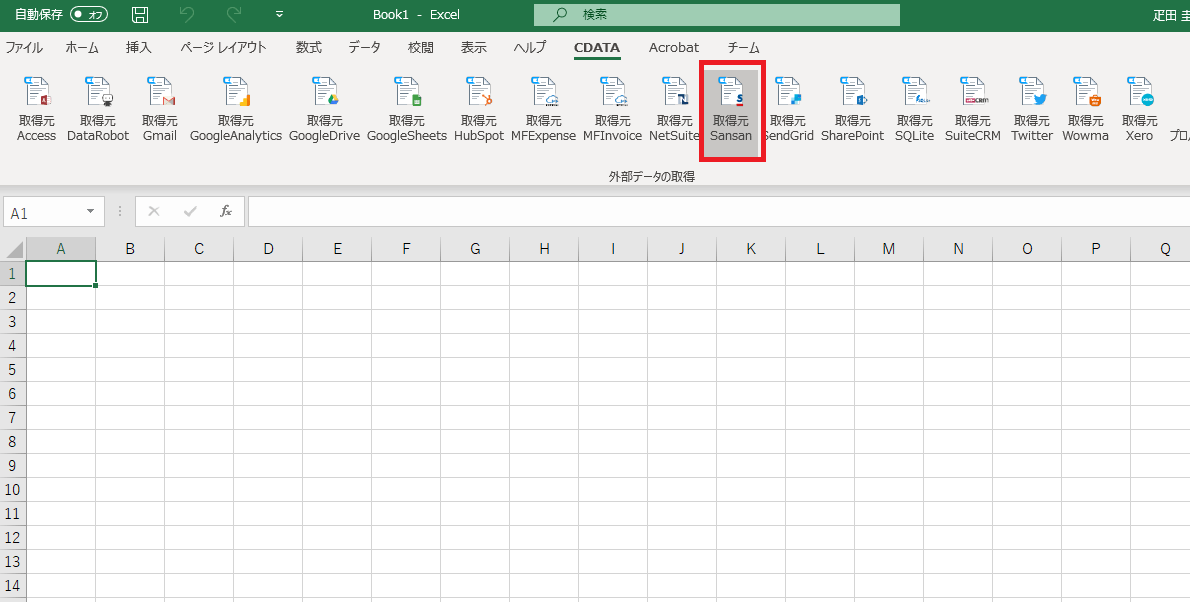The height and width of the screenshot is (602, 1190).
Task: Open the SuiteCRM data source
Action: (x=973, y=109)
